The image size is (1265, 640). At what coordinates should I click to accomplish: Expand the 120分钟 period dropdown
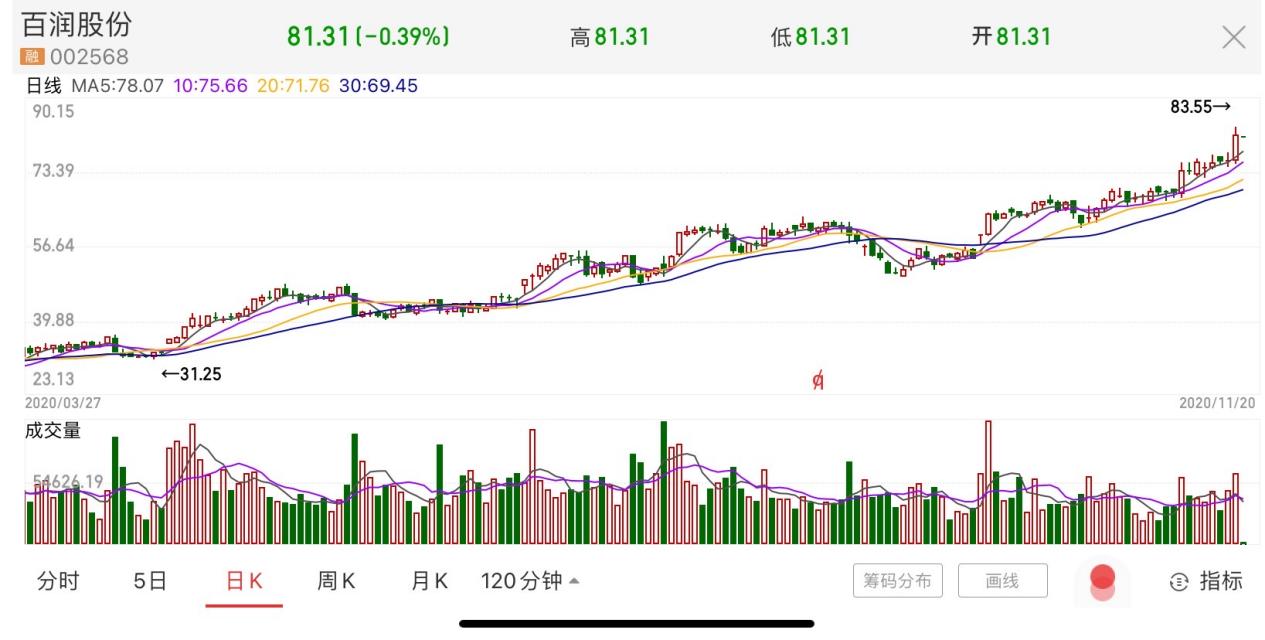point(529,581)
